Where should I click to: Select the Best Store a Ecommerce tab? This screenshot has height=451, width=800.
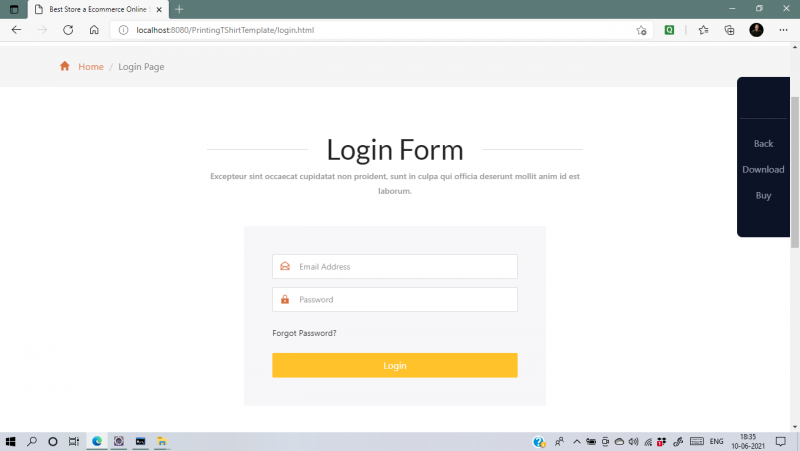click(98, 10)
